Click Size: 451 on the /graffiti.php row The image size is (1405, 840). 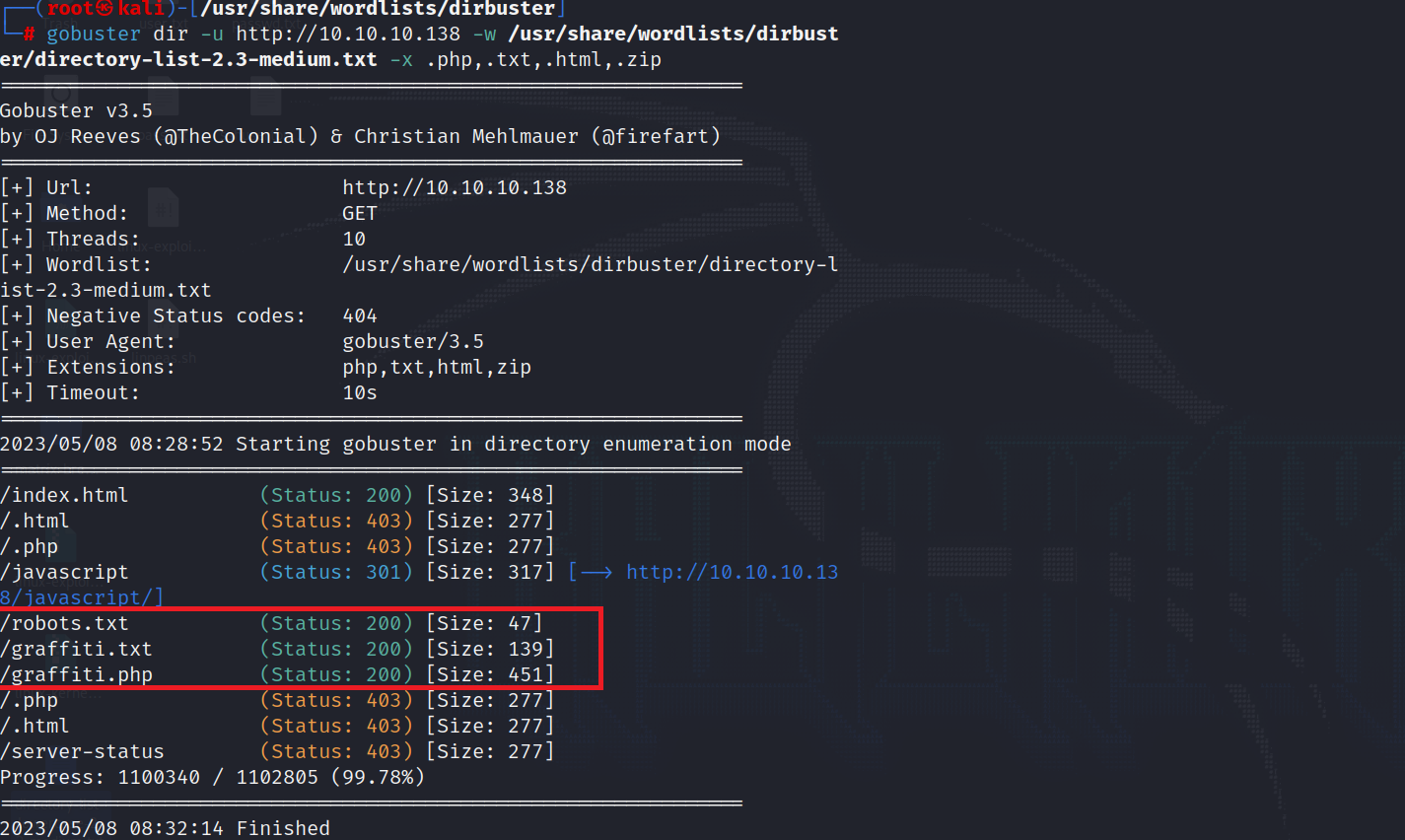[x=490, y=674]
